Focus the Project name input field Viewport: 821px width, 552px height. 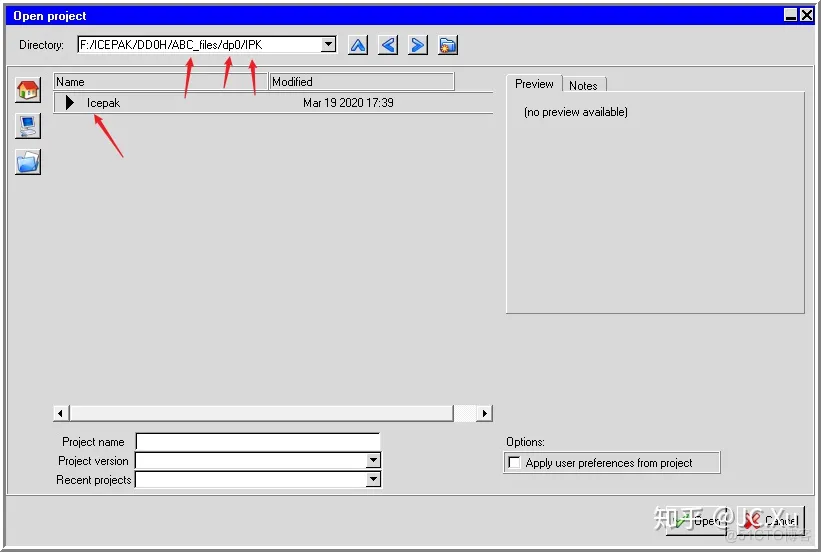coord(257,441)
